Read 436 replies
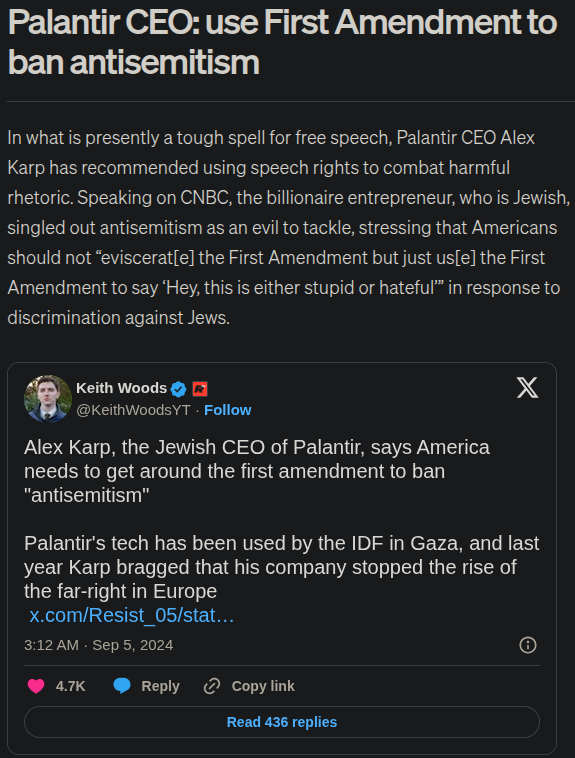The width and height of the screenshot is (575, 758). coord(282,722)
